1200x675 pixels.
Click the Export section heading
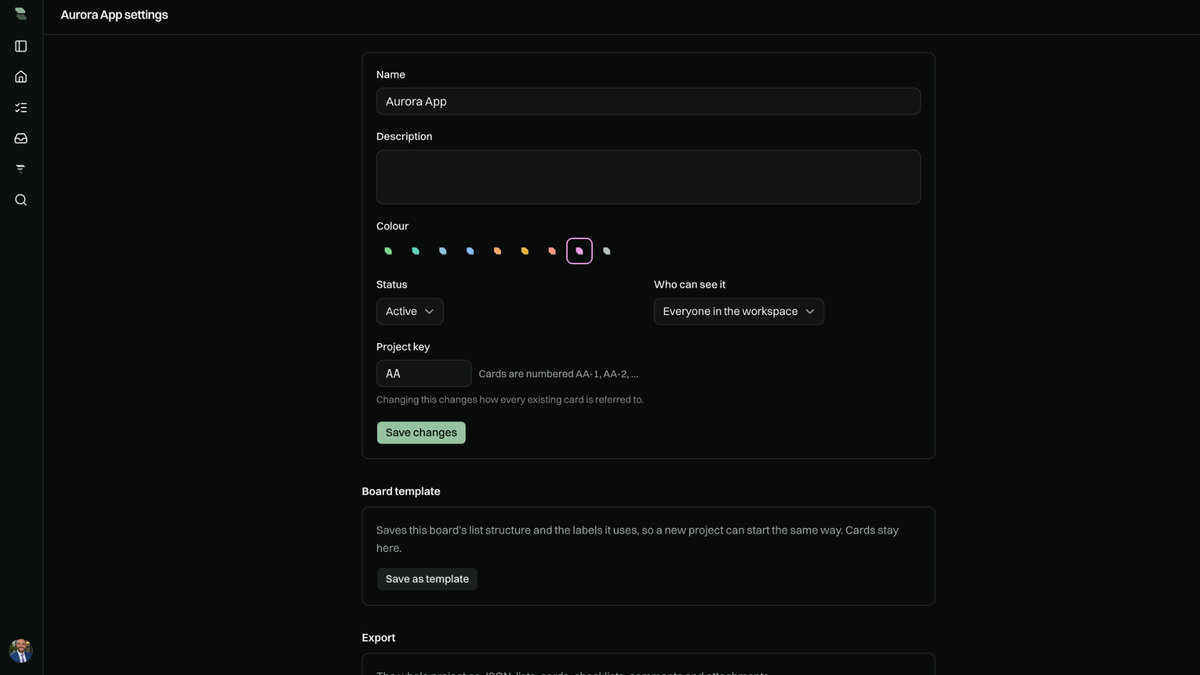[x=379, y=638]
